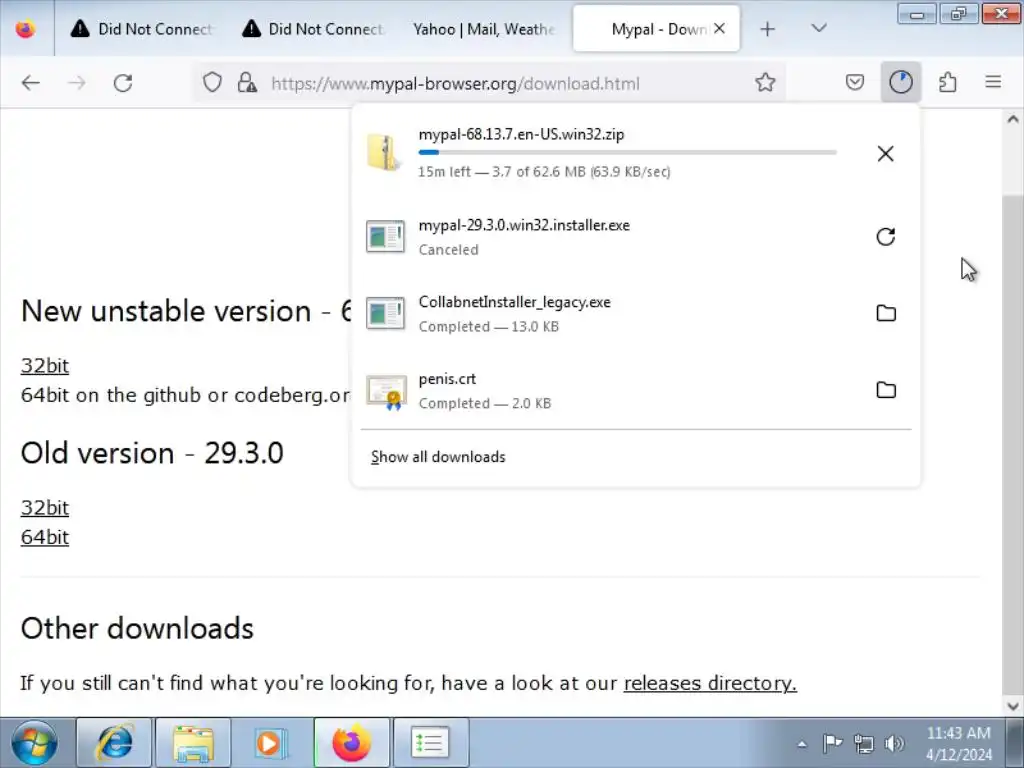Viewport: 1024px width, 768px height.
Task: Retry the canceled mypal-29.3.0 installer download
Action: (x=886, y=236)
